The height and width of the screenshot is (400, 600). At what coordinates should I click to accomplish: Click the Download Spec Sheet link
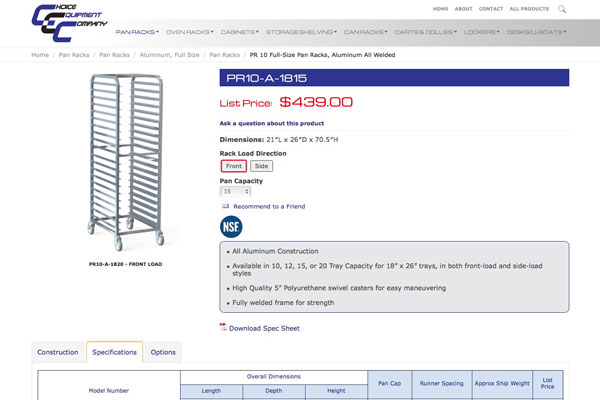pyautogui.click(x=264, y=328)
